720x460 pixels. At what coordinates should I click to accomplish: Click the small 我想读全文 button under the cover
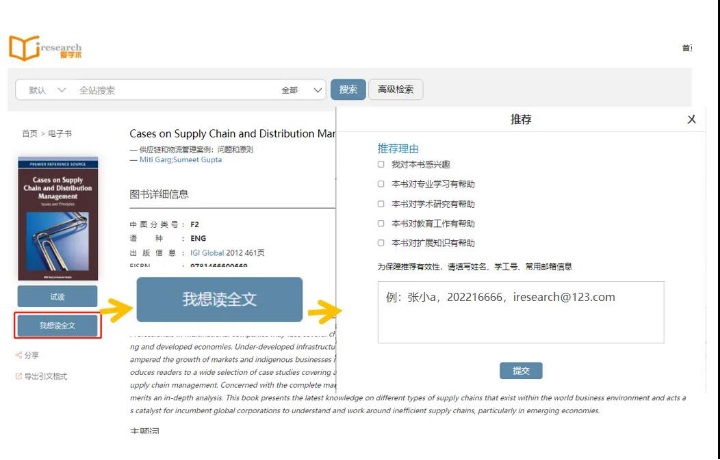pos(57,325)
